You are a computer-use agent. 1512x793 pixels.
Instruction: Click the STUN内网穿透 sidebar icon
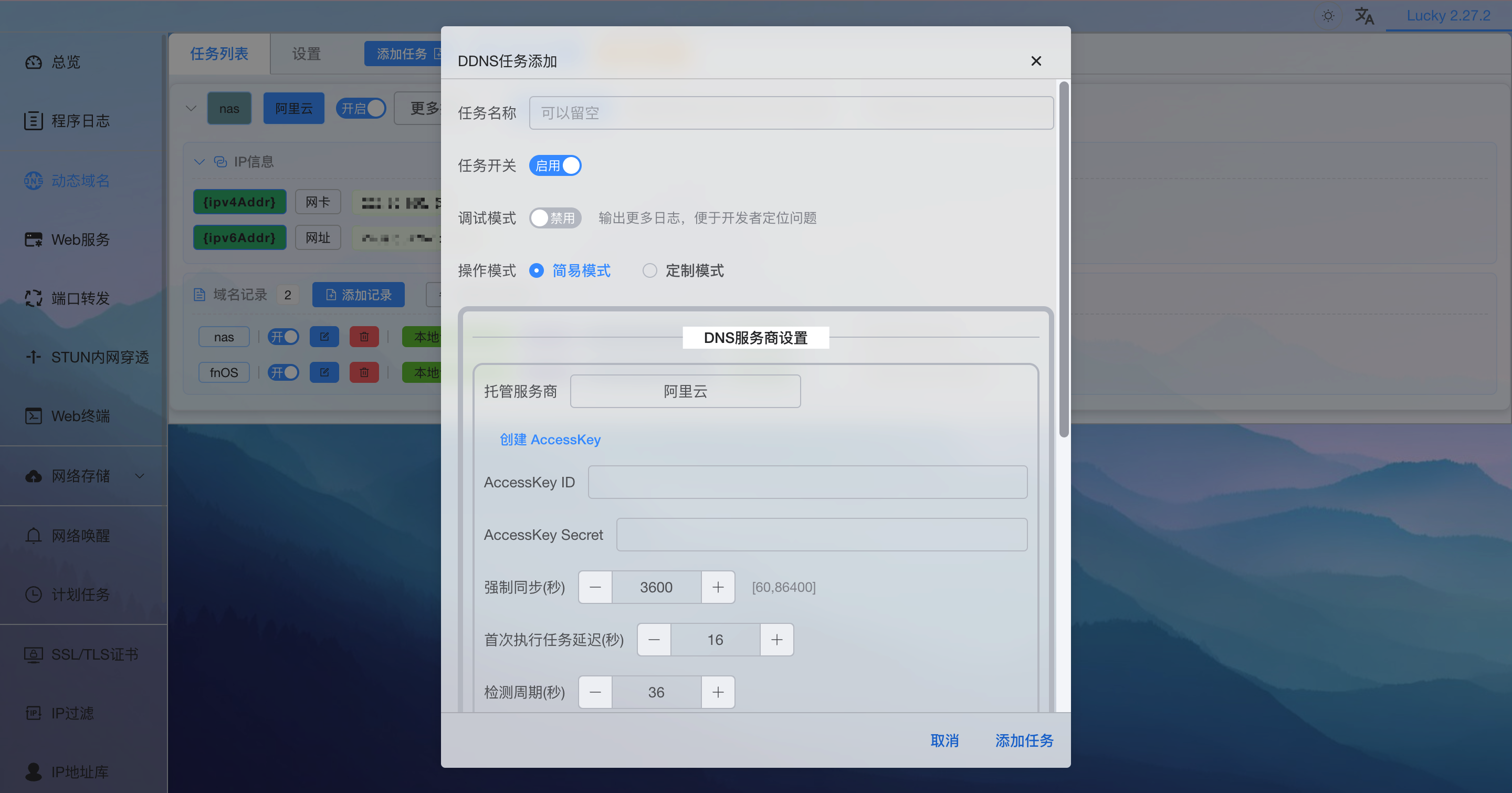34,357
